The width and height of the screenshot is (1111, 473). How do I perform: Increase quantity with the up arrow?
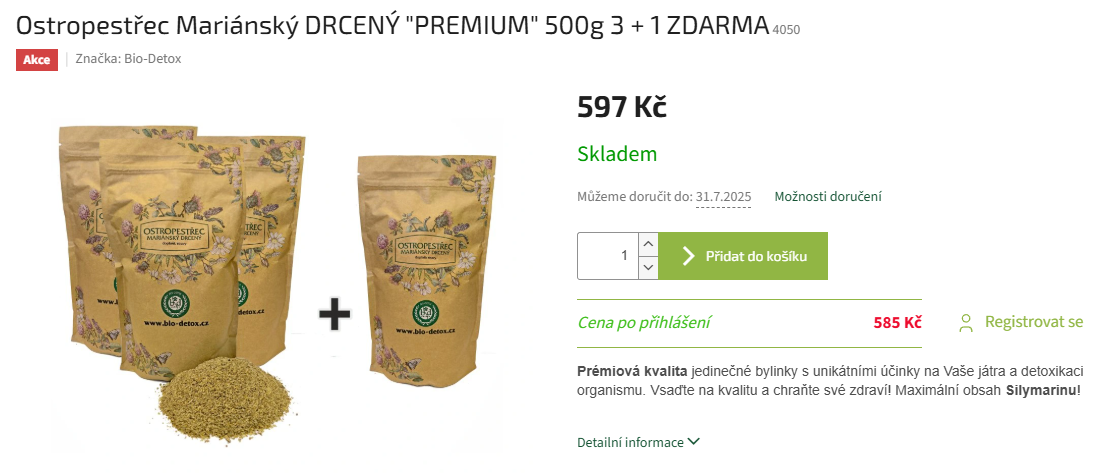coord(648,244)
